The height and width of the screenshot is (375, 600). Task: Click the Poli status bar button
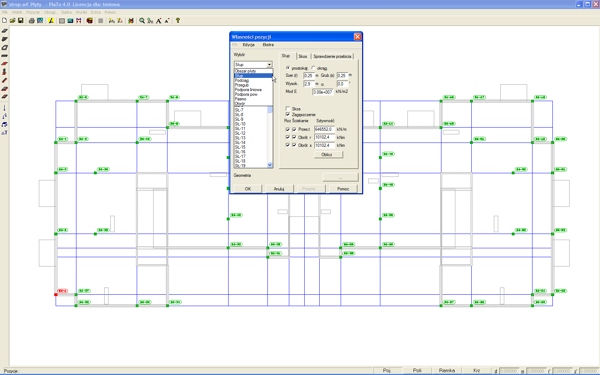(417, 370)
